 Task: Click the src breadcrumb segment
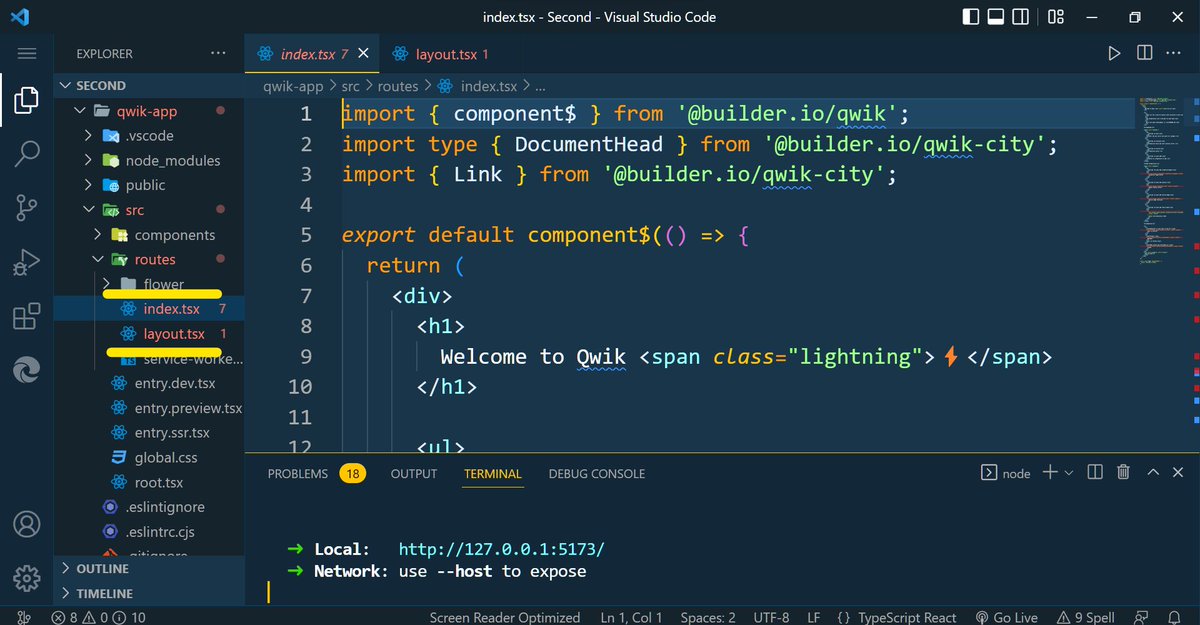coord(350,86)
